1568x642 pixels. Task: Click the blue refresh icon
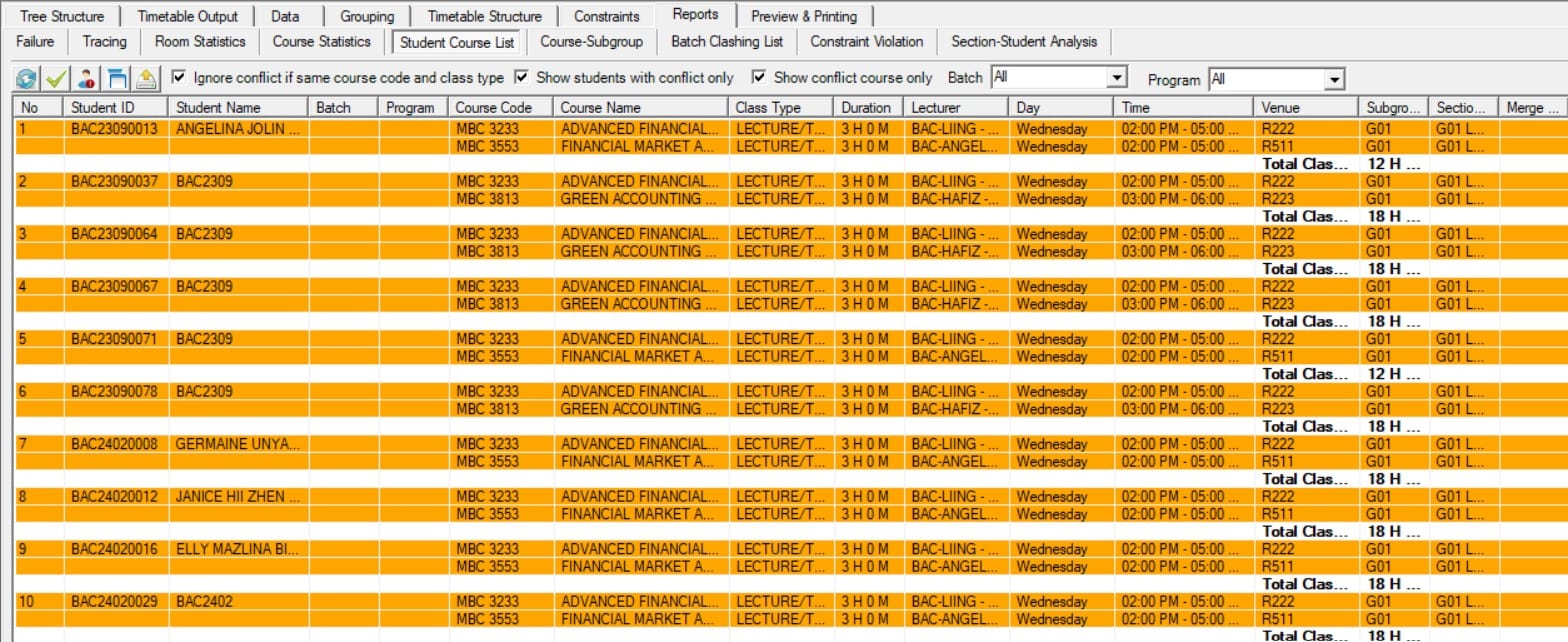point(27,79)
